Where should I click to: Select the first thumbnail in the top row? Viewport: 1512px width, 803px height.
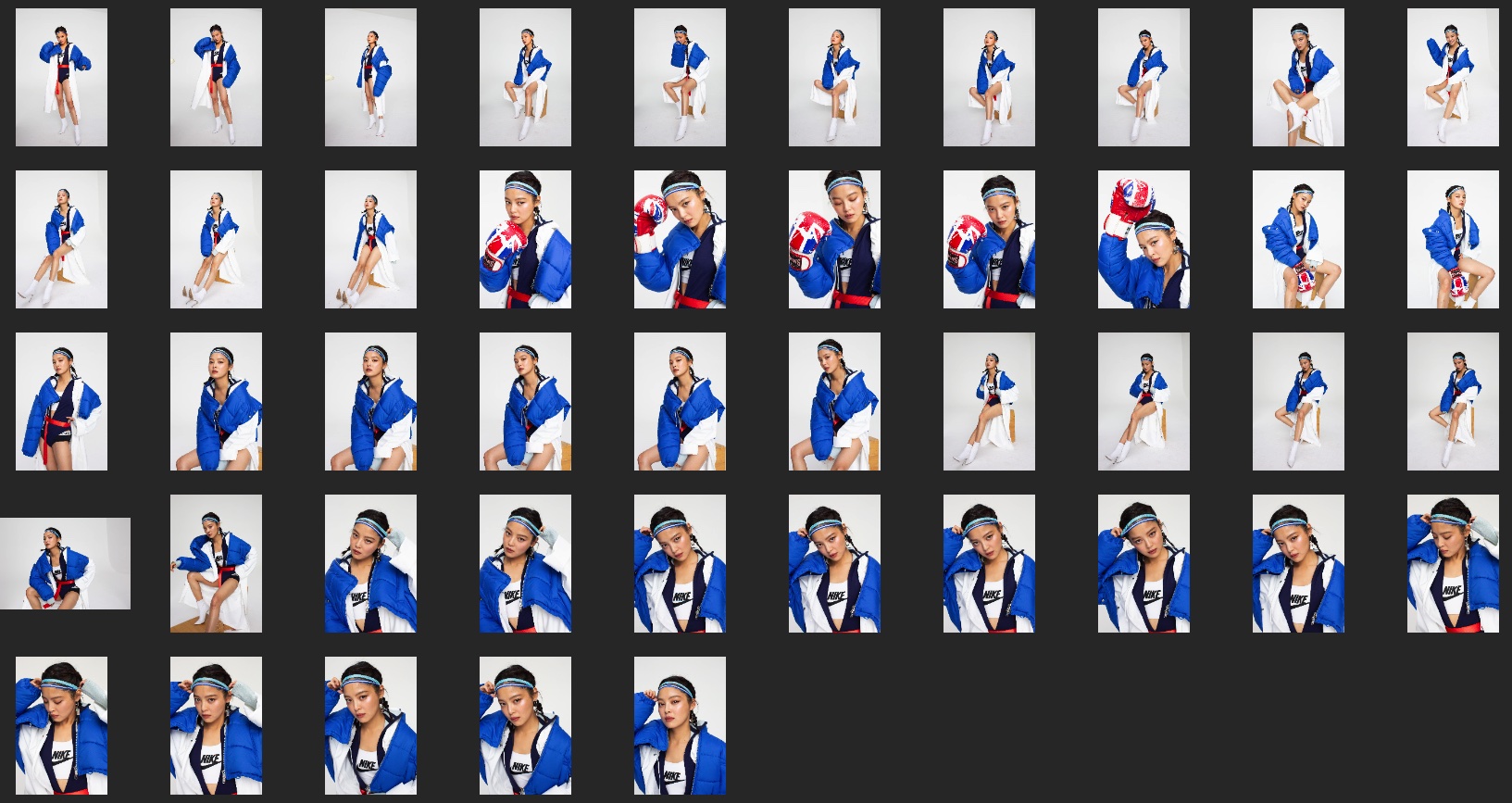61,78
